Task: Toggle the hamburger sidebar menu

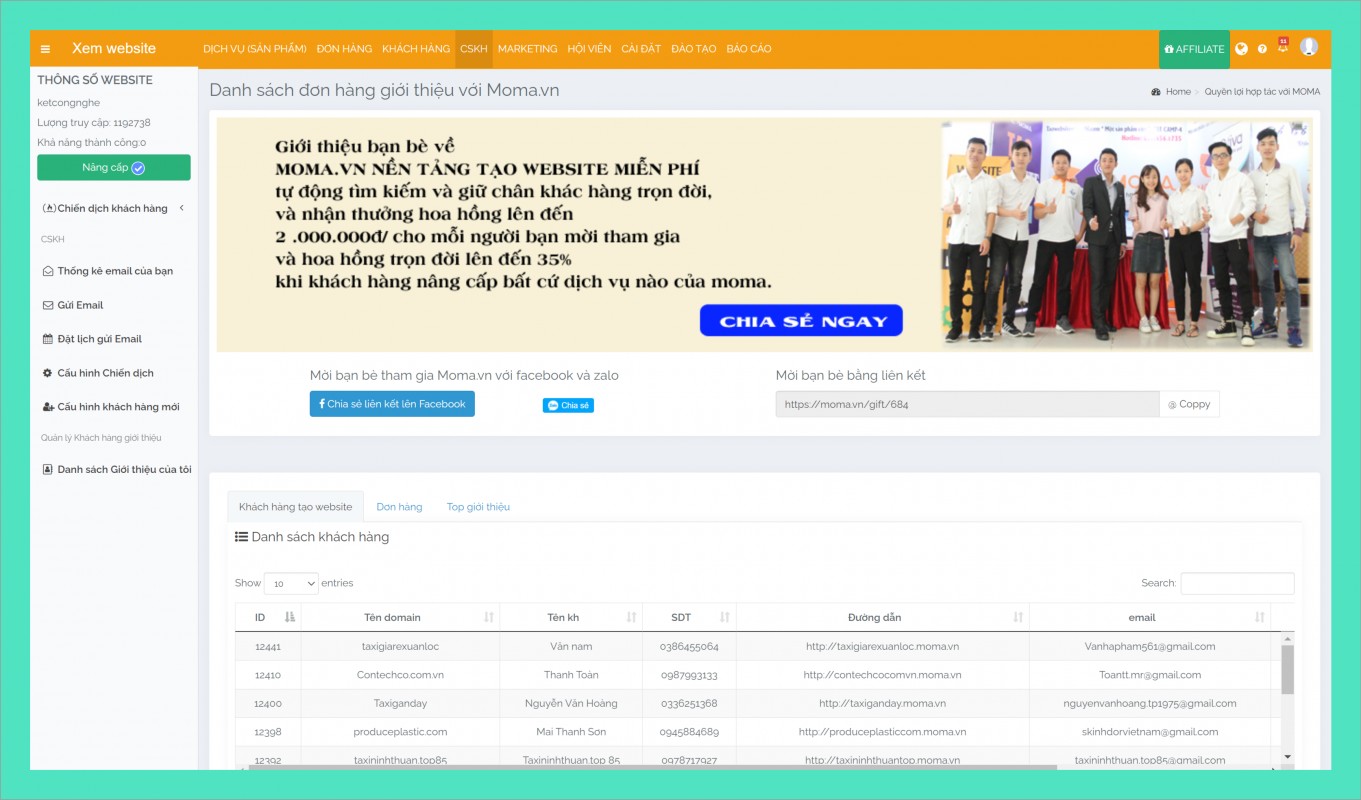Action: pos(45,49)
